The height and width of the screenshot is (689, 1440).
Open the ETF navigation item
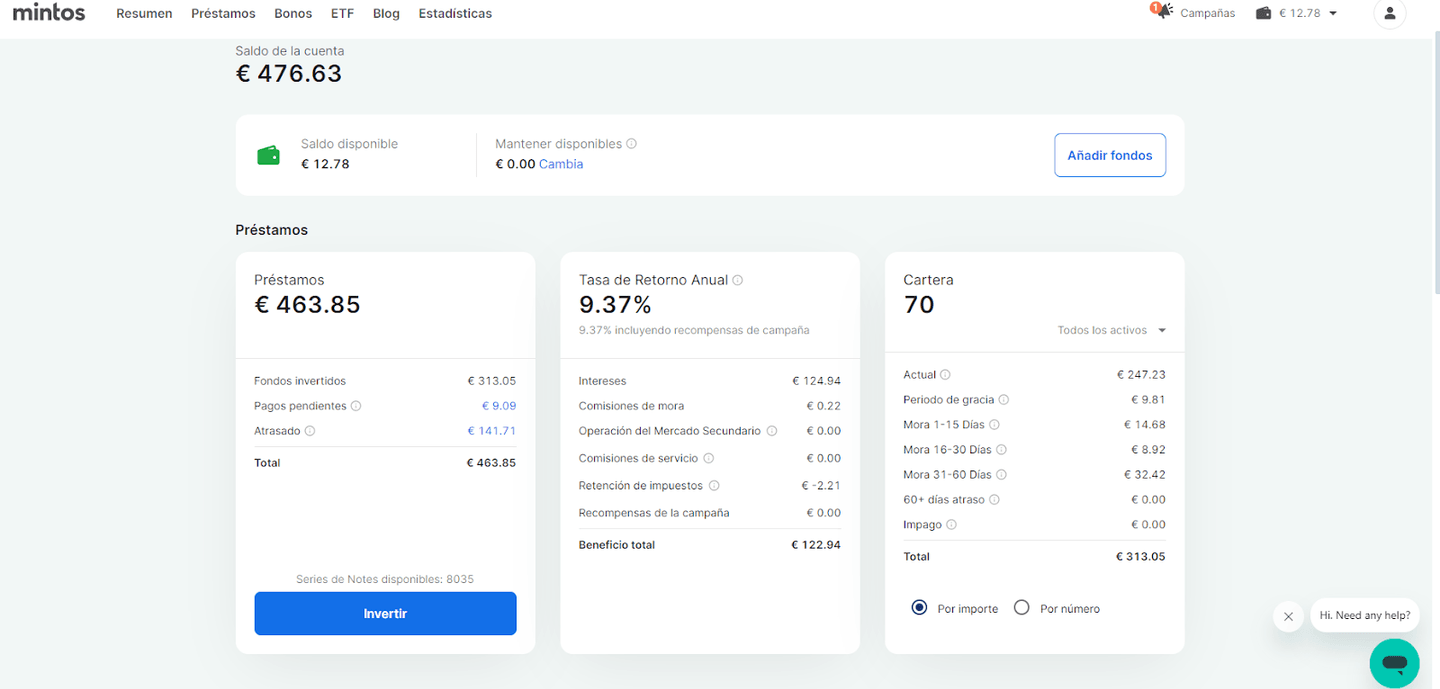click(342, 13)
